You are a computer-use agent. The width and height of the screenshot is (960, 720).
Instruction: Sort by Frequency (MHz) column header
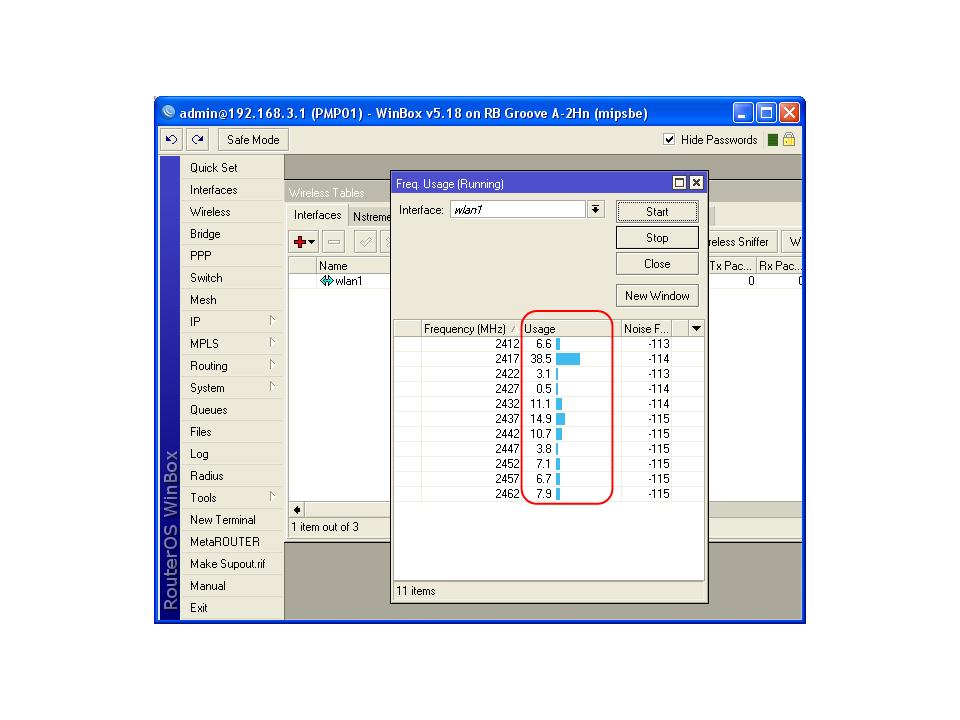point(470,329)
